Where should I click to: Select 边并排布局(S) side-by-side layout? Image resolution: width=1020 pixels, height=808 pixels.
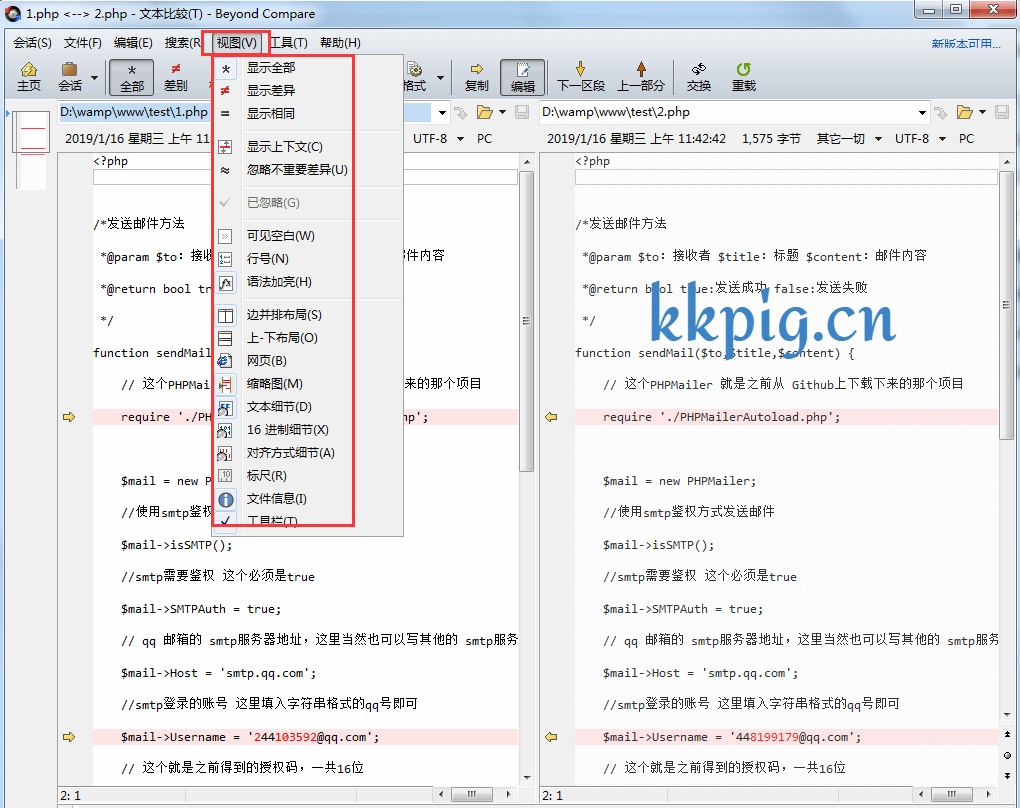point(308,315)
